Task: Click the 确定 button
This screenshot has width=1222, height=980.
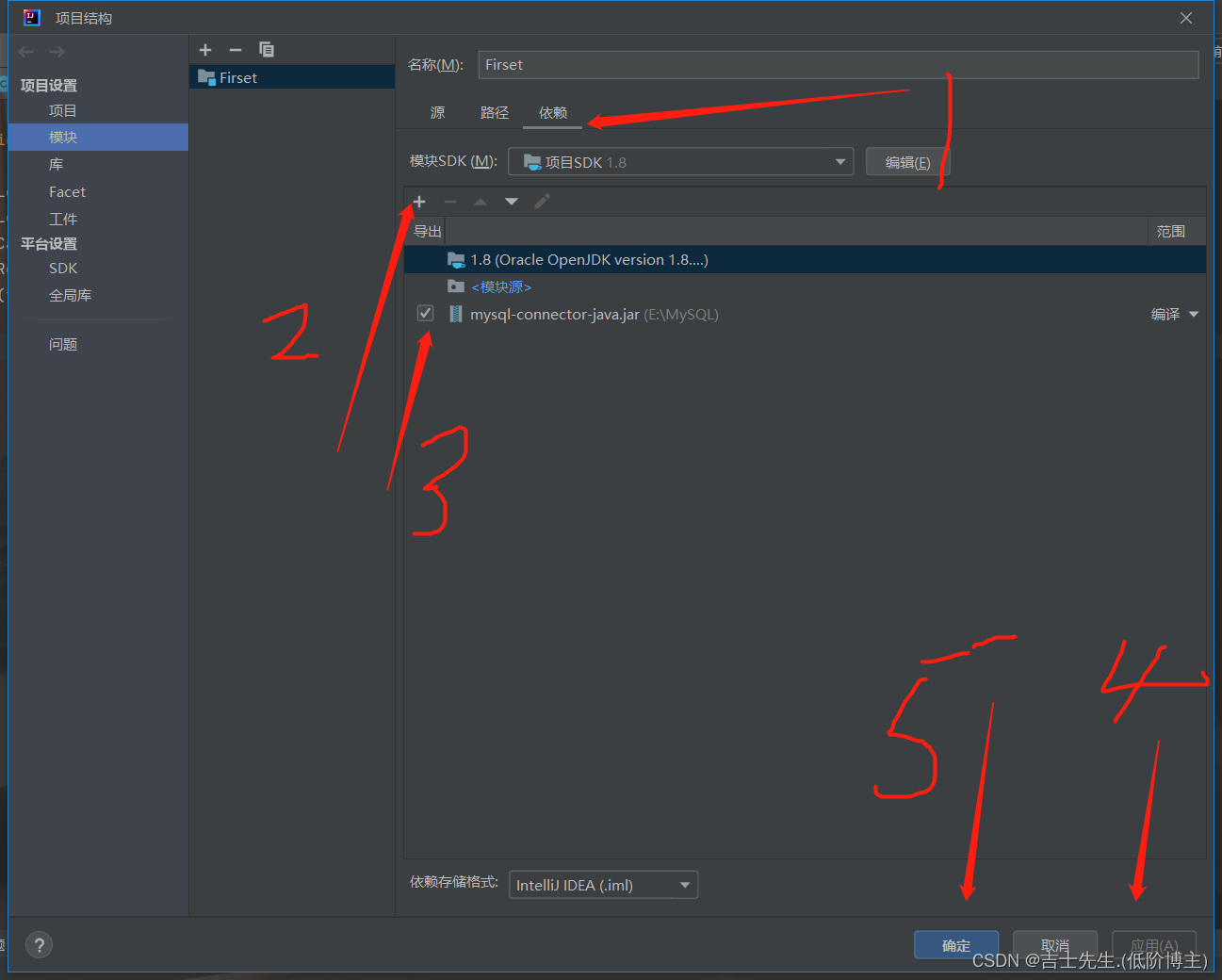Action: click(x=956, y=945)
